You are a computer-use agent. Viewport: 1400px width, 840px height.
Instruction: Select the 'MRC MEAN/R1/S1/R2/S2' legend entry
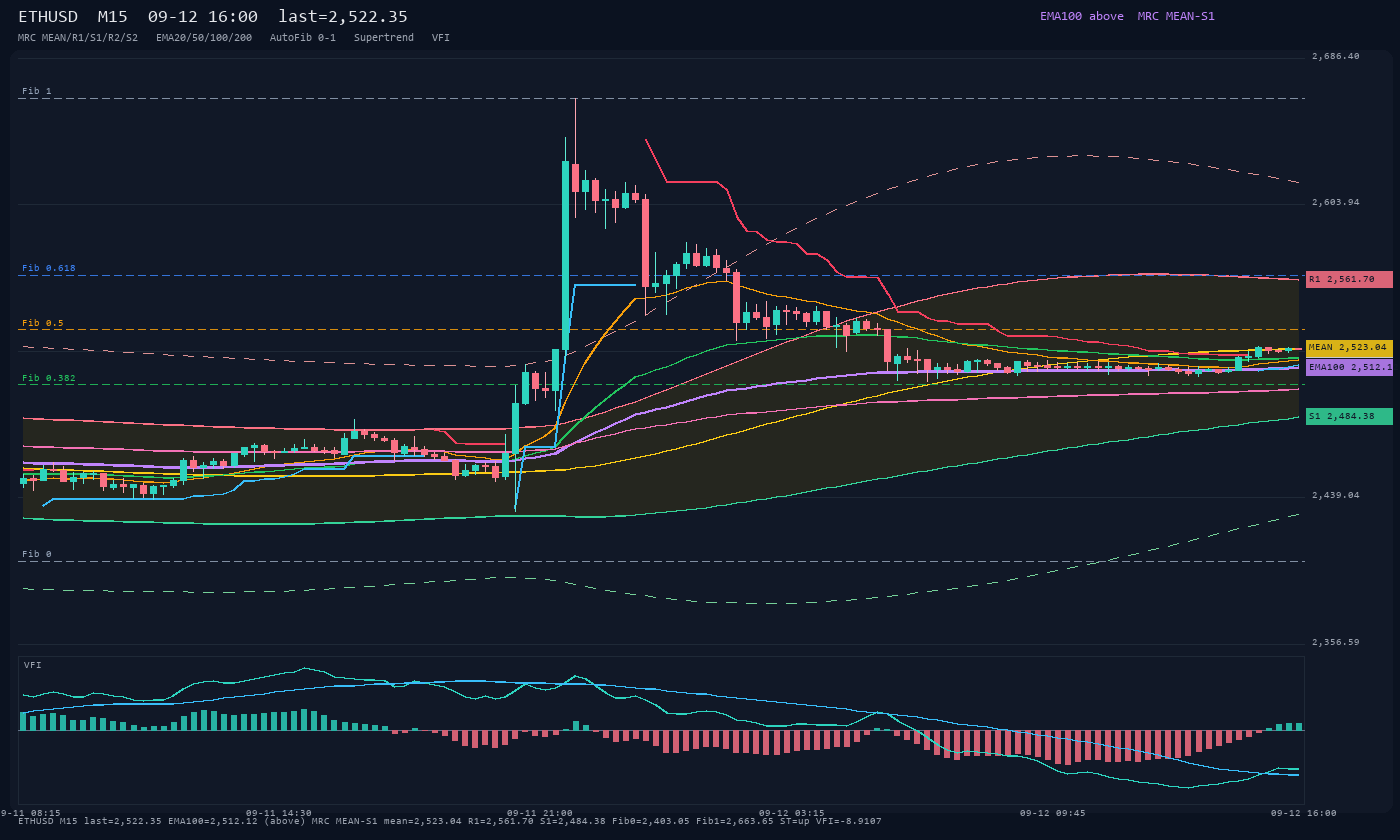[x=78, y=37]
